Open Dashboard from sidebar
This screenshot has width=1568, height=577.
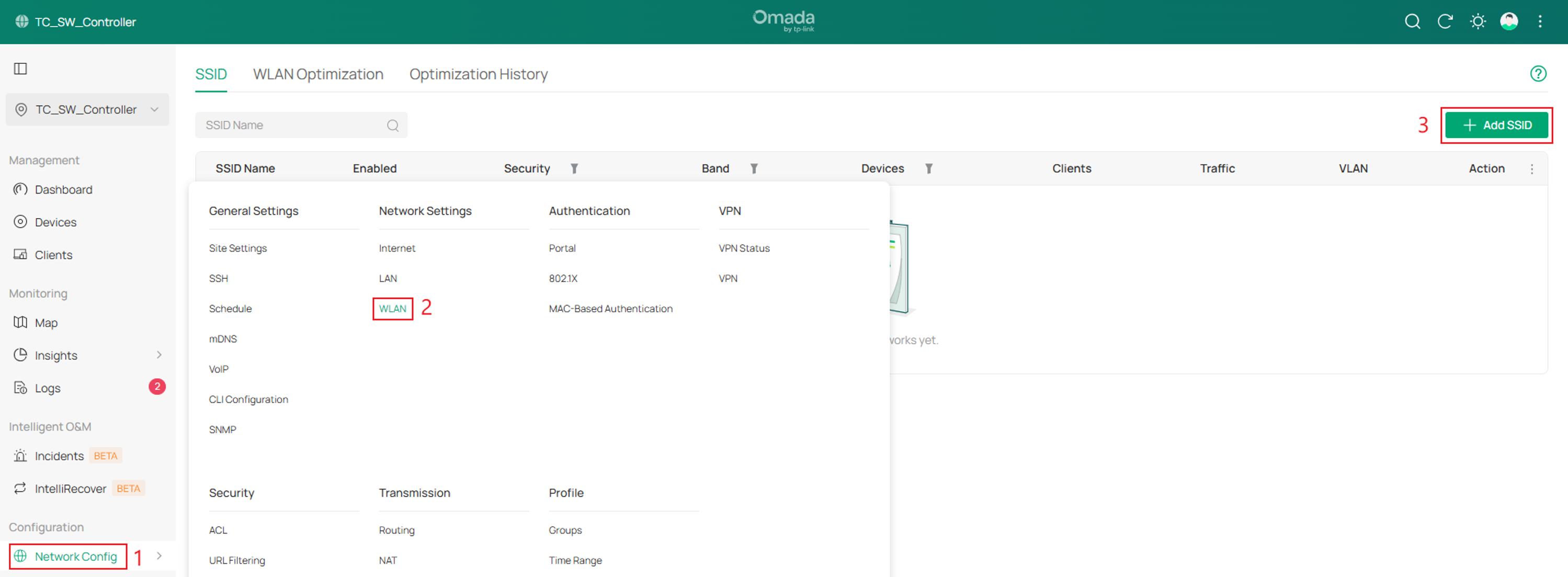pos(63,189)
